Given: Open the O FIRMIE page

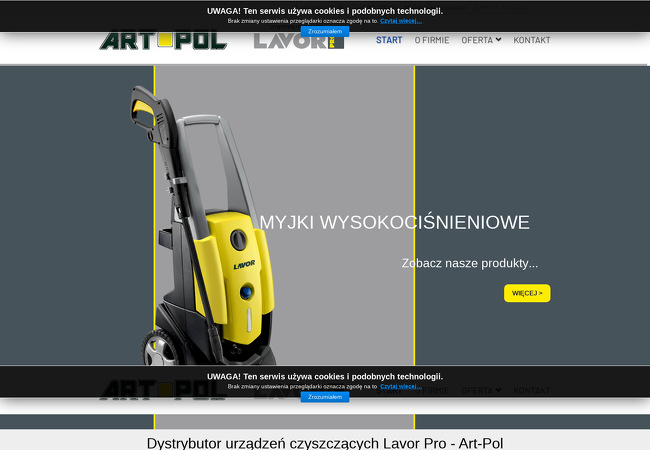Looking at the screenshot, I should click(x=432, y=40).
